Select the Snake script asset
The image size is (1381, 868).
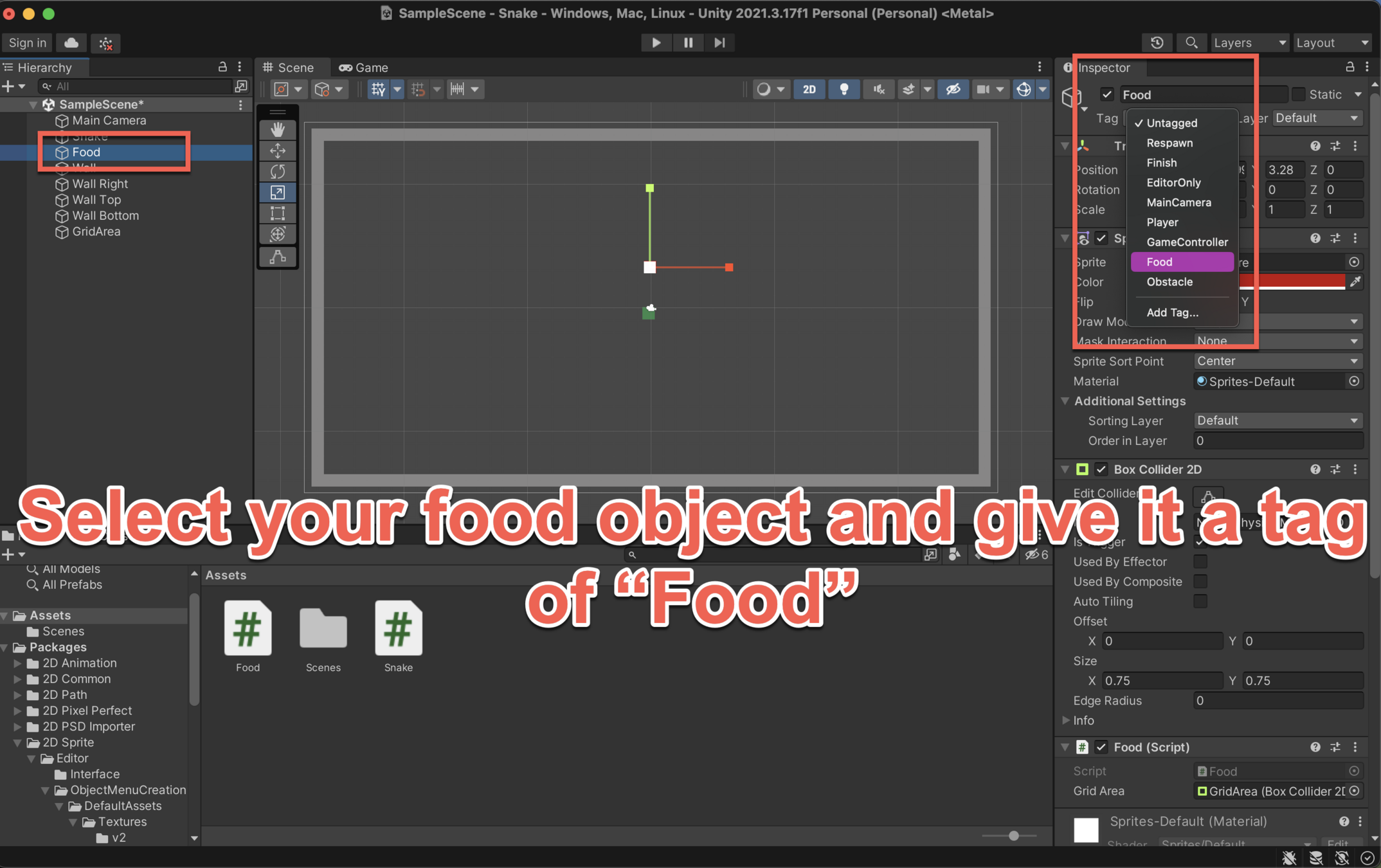tap(398, 629)
